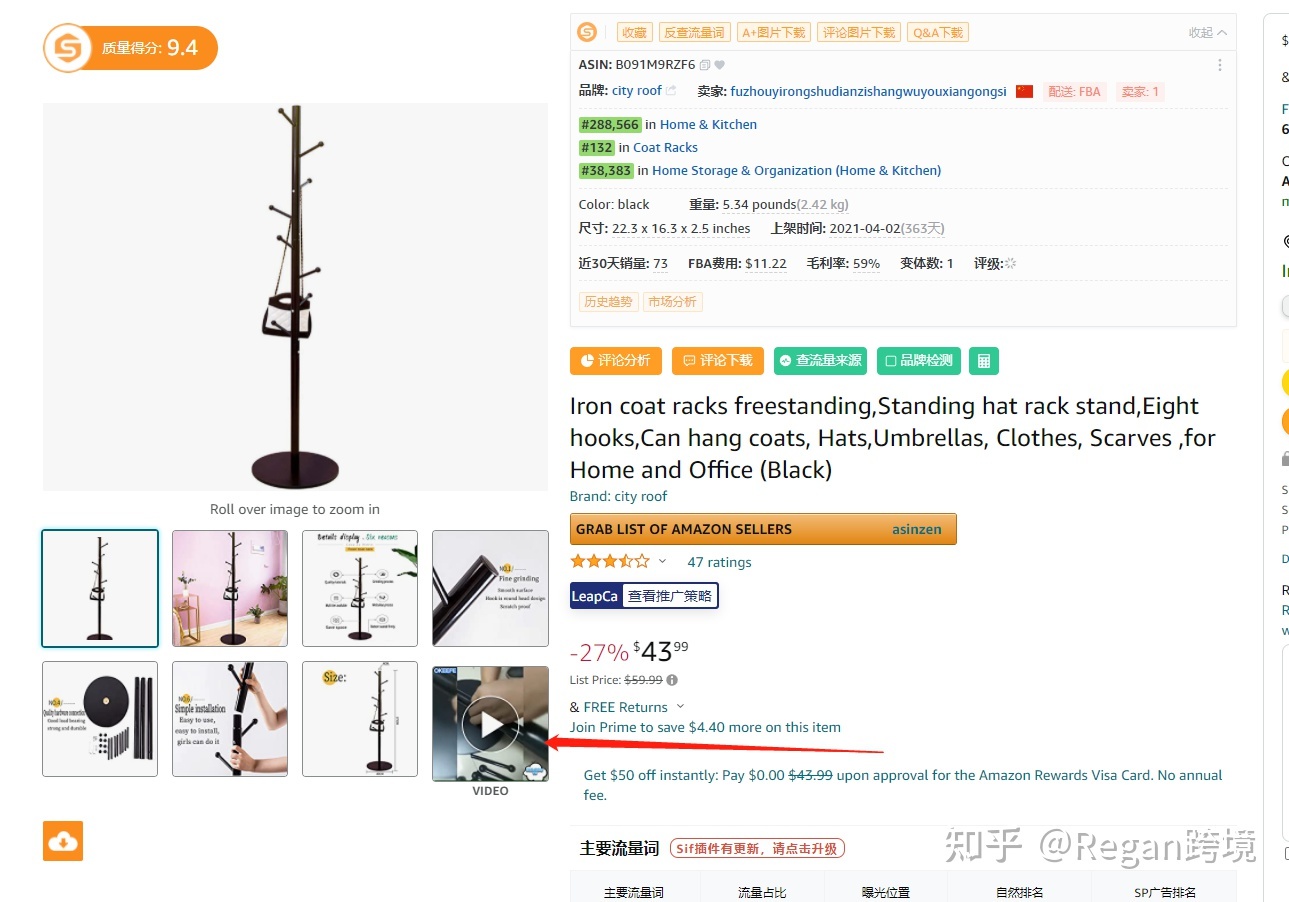Play the product video thumbnail
1289x902 pixels.
pos(490,724)
